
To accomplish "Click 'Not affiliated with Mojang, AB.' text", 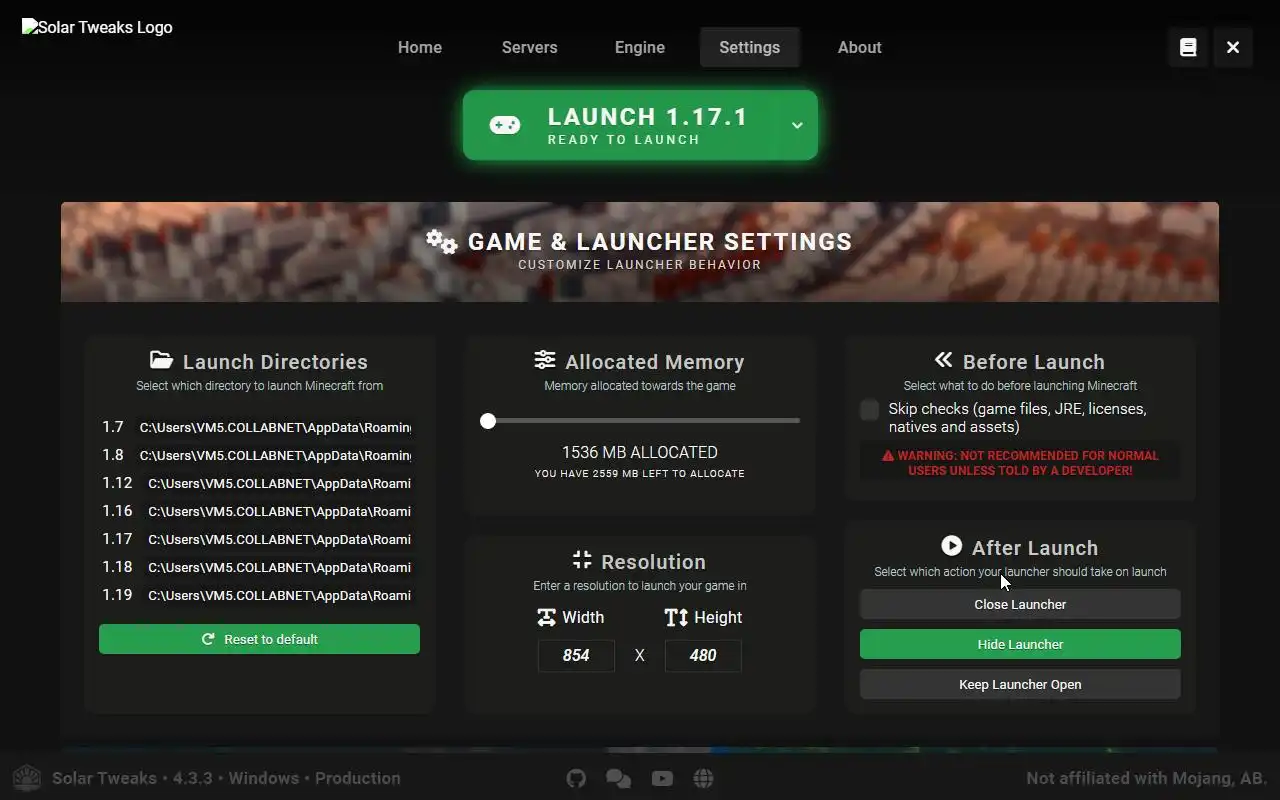I will [x=1146, y=778].
